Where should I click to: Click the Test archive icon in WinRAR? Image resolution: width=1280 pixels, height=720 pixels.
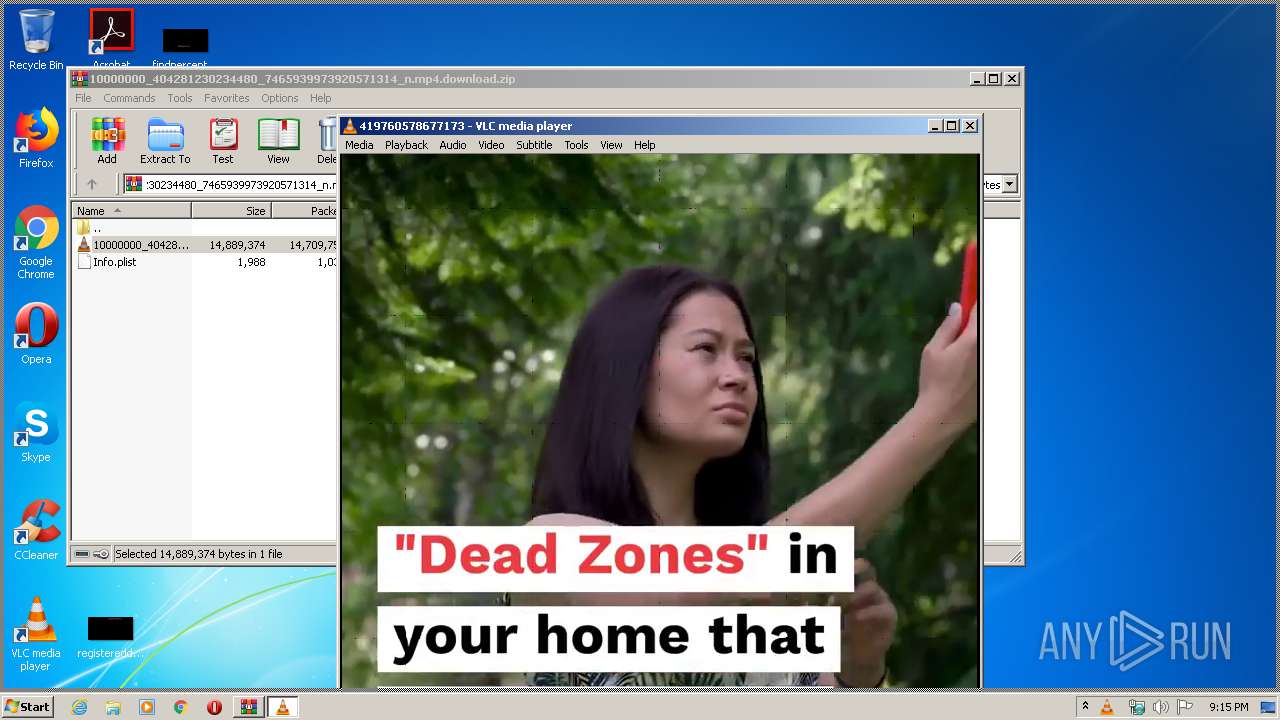(x=223, y=141)
